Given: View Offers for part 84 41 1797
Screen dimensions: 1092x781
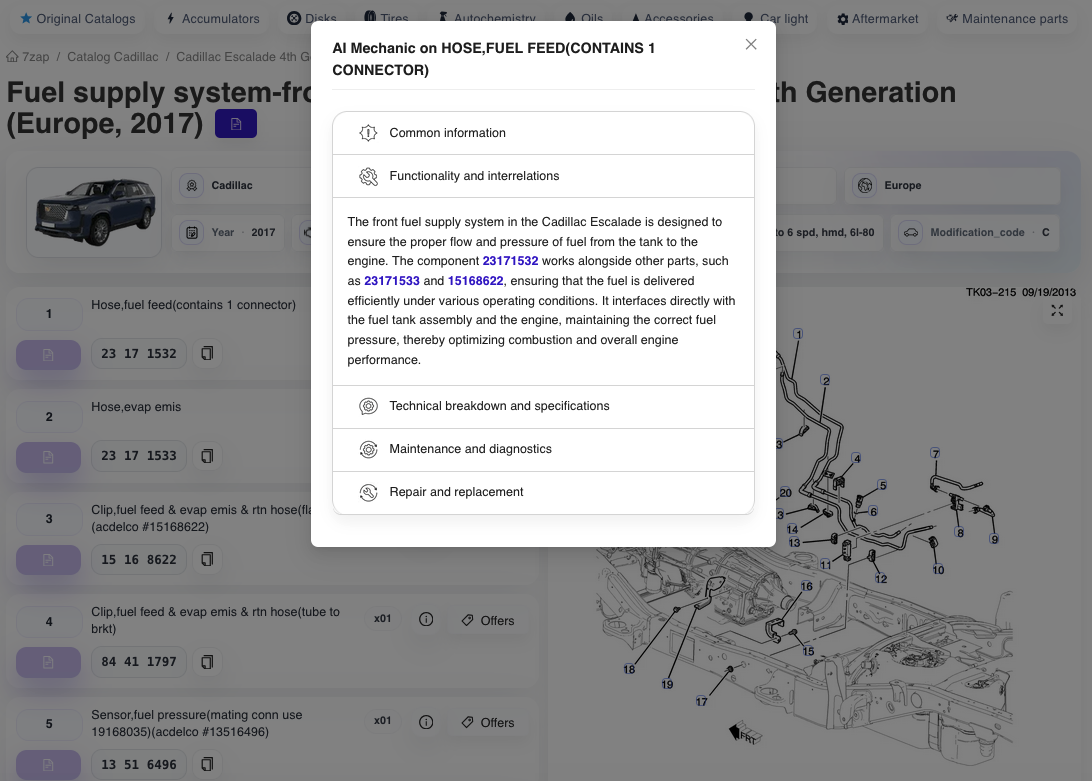Looking at the screenshot, I should [488, 620].
